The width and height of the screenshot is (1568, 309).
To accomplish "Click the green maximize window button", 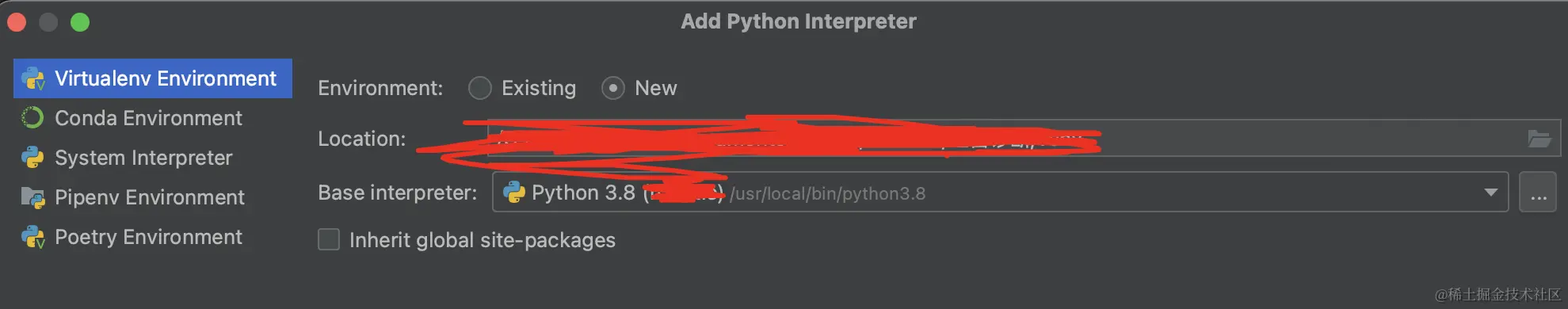I will (x=80, y=22).
